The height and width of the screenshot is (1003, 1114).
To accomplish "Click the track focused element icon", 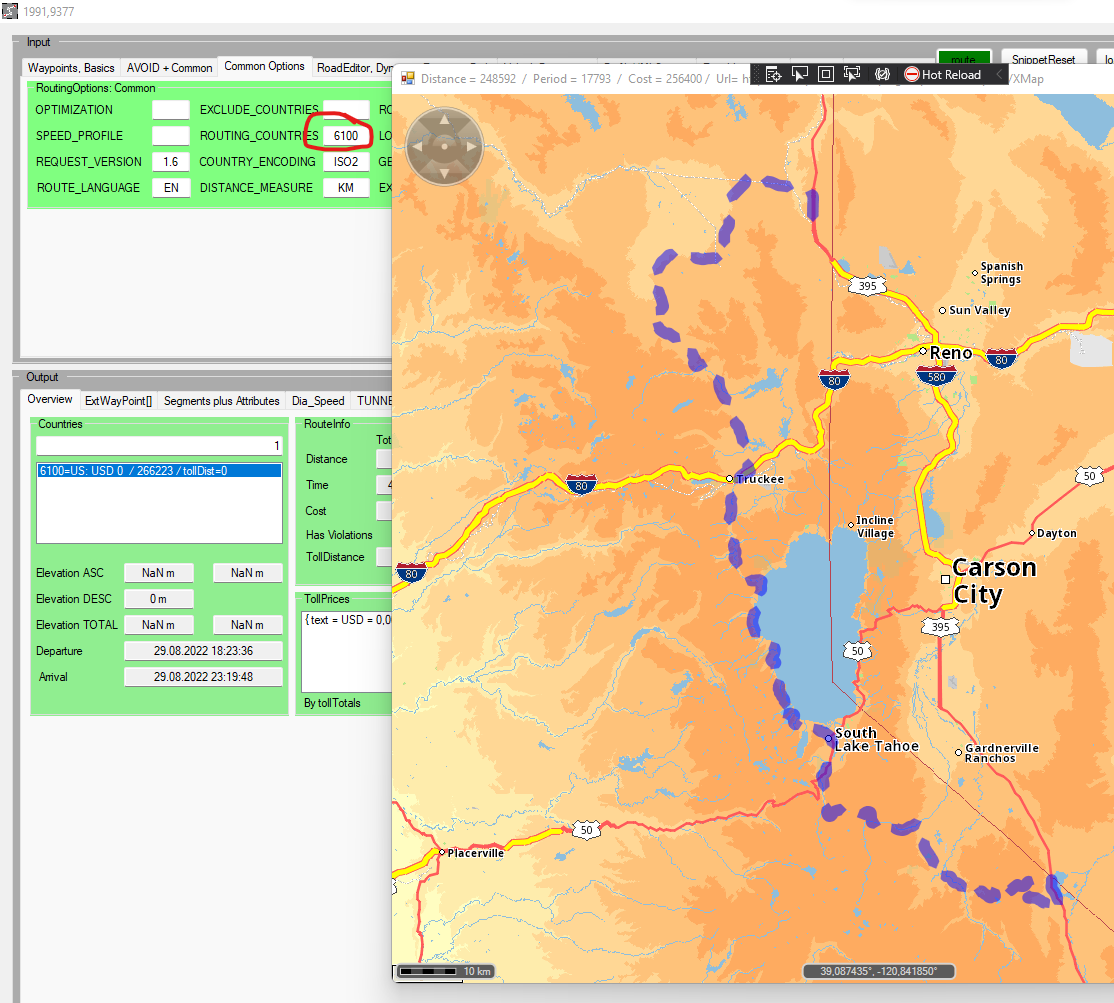I will [x=852, y=74].
